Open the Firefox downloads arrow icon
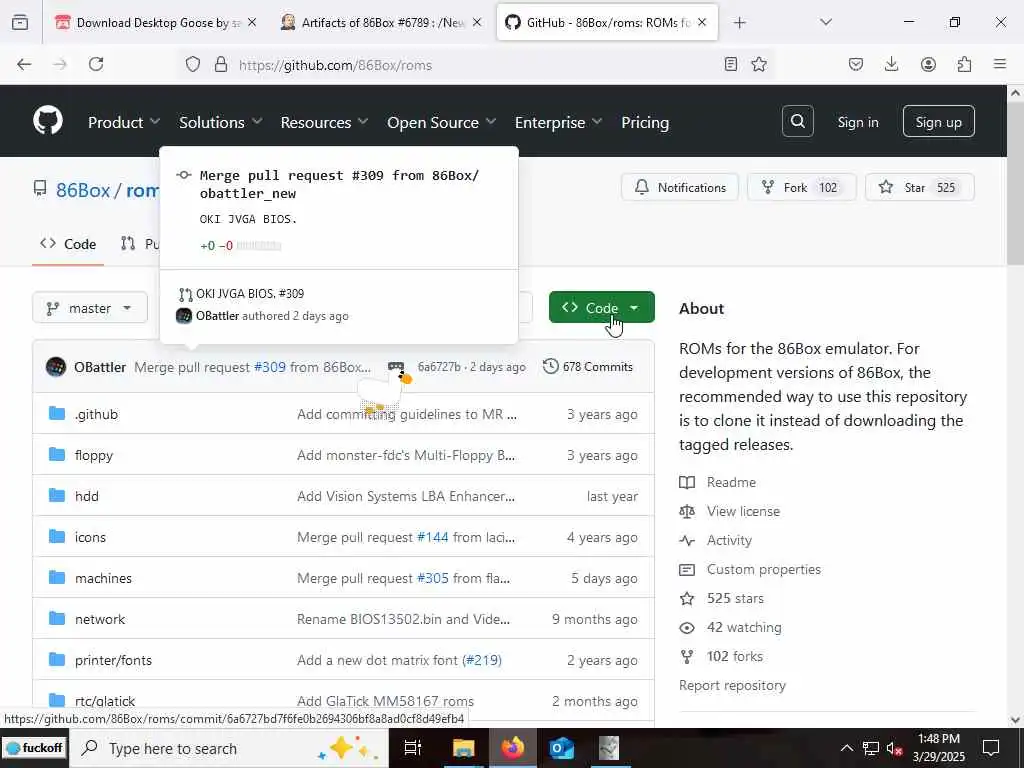This screenshot has height=768, width=1024. pyautogui.click(x=891, y=64)
